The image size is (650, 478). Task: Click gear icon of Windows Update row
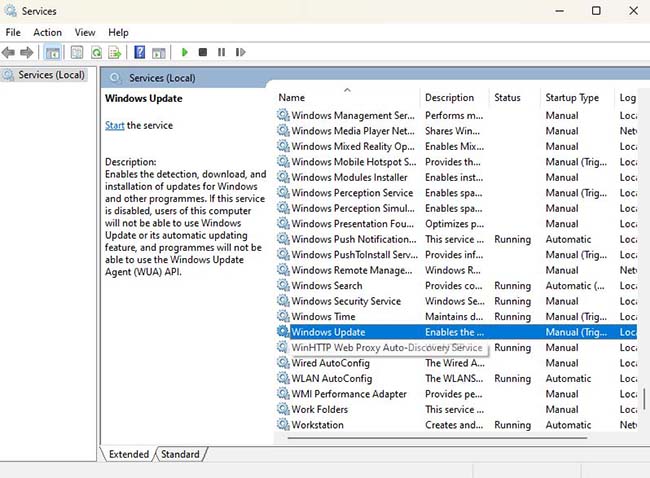pyautogui.click(x=283, y=332)
